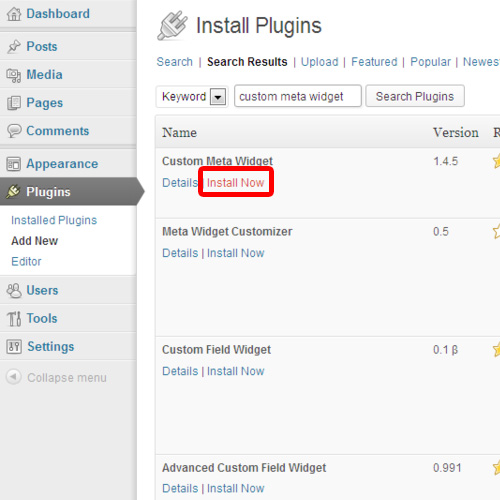Switch to the Featured plugins tab

pos(374,62)
